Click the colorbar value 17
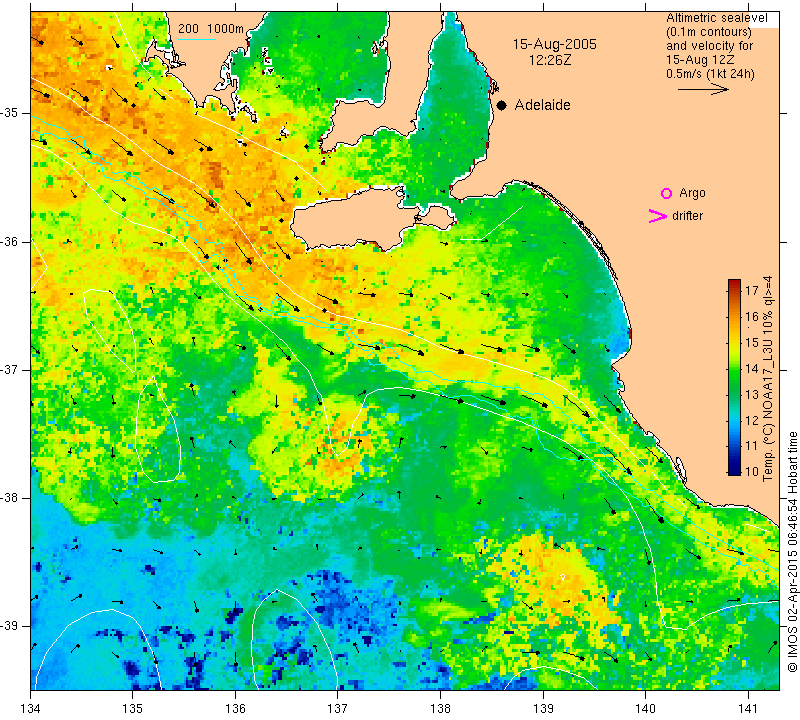This screenshot has width=800, height=720. pyautogui.click(x=752, y=291)
